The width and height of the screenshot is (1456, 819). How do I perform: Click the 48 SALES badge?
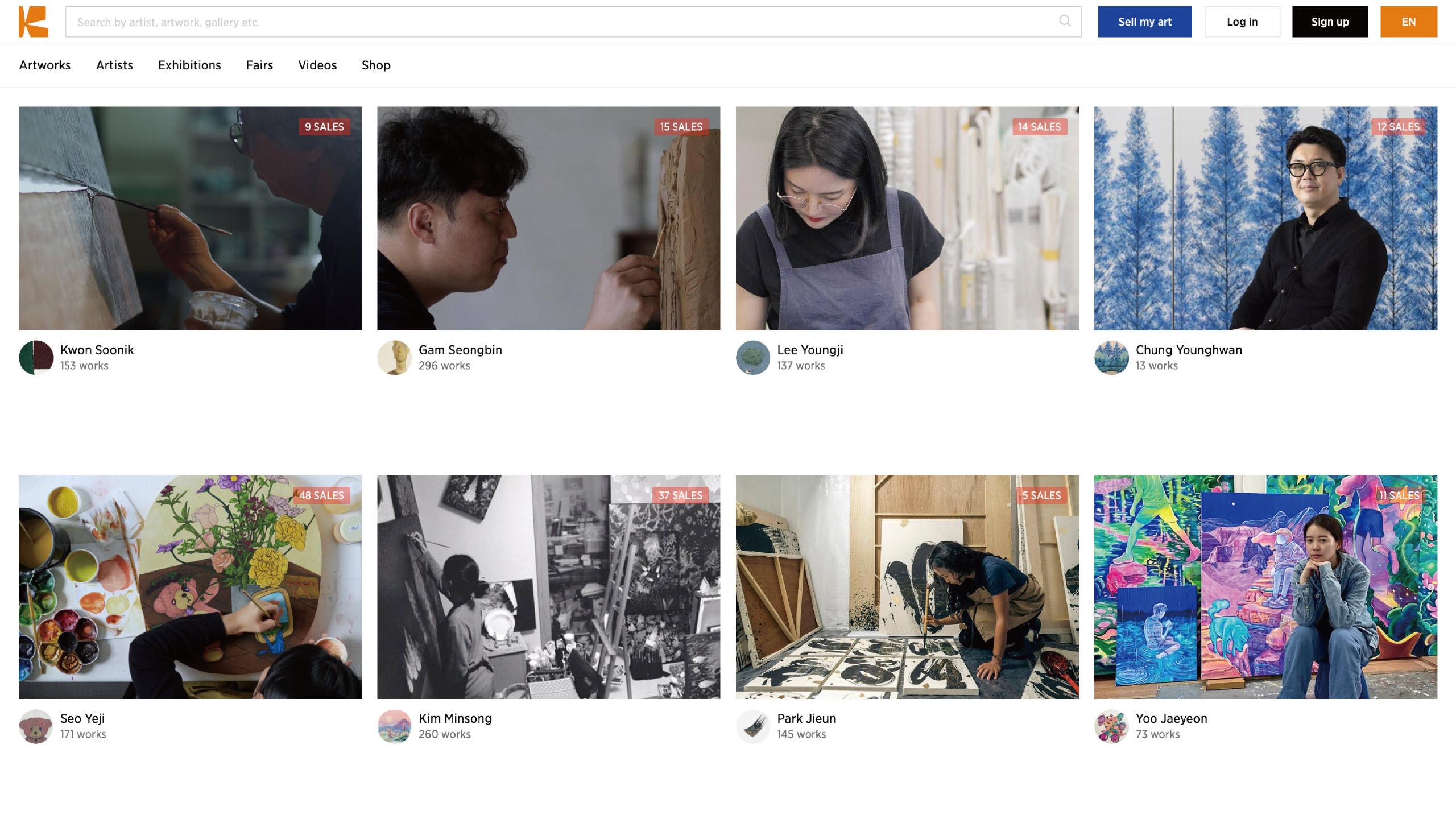coord(321,495)
